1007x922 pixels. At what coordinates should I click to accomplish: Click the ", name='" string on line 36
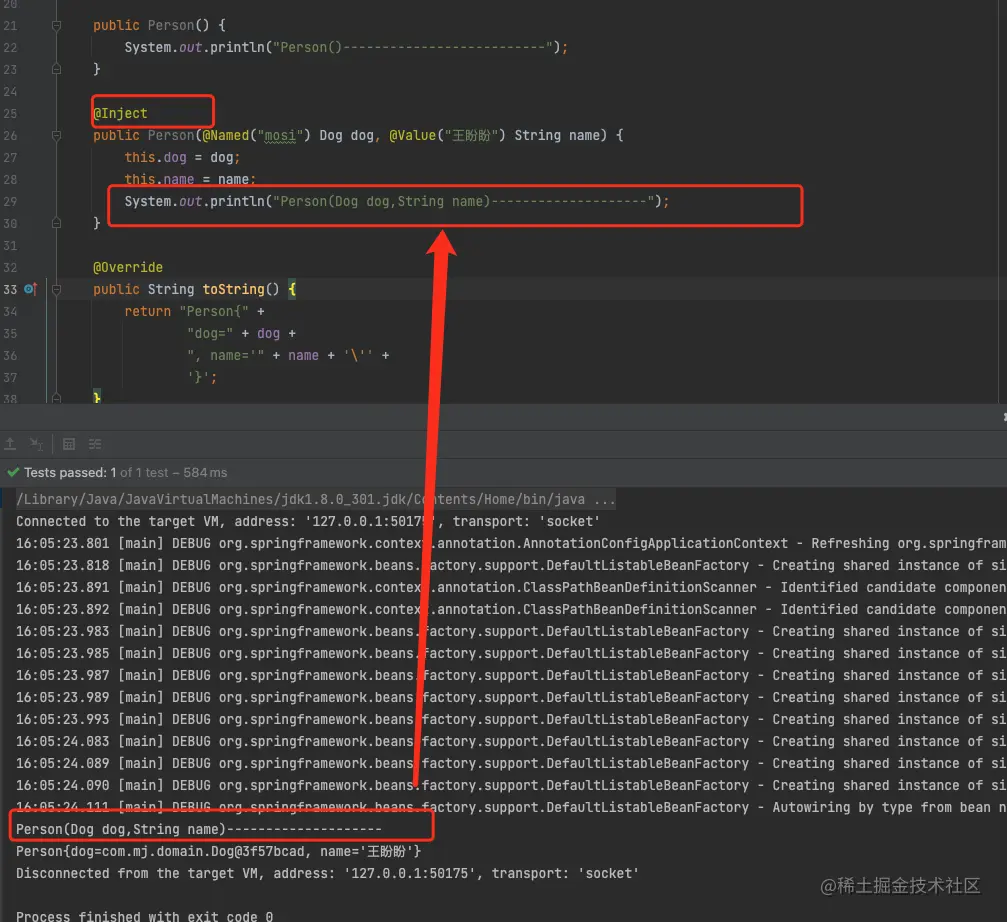(225, 355)
